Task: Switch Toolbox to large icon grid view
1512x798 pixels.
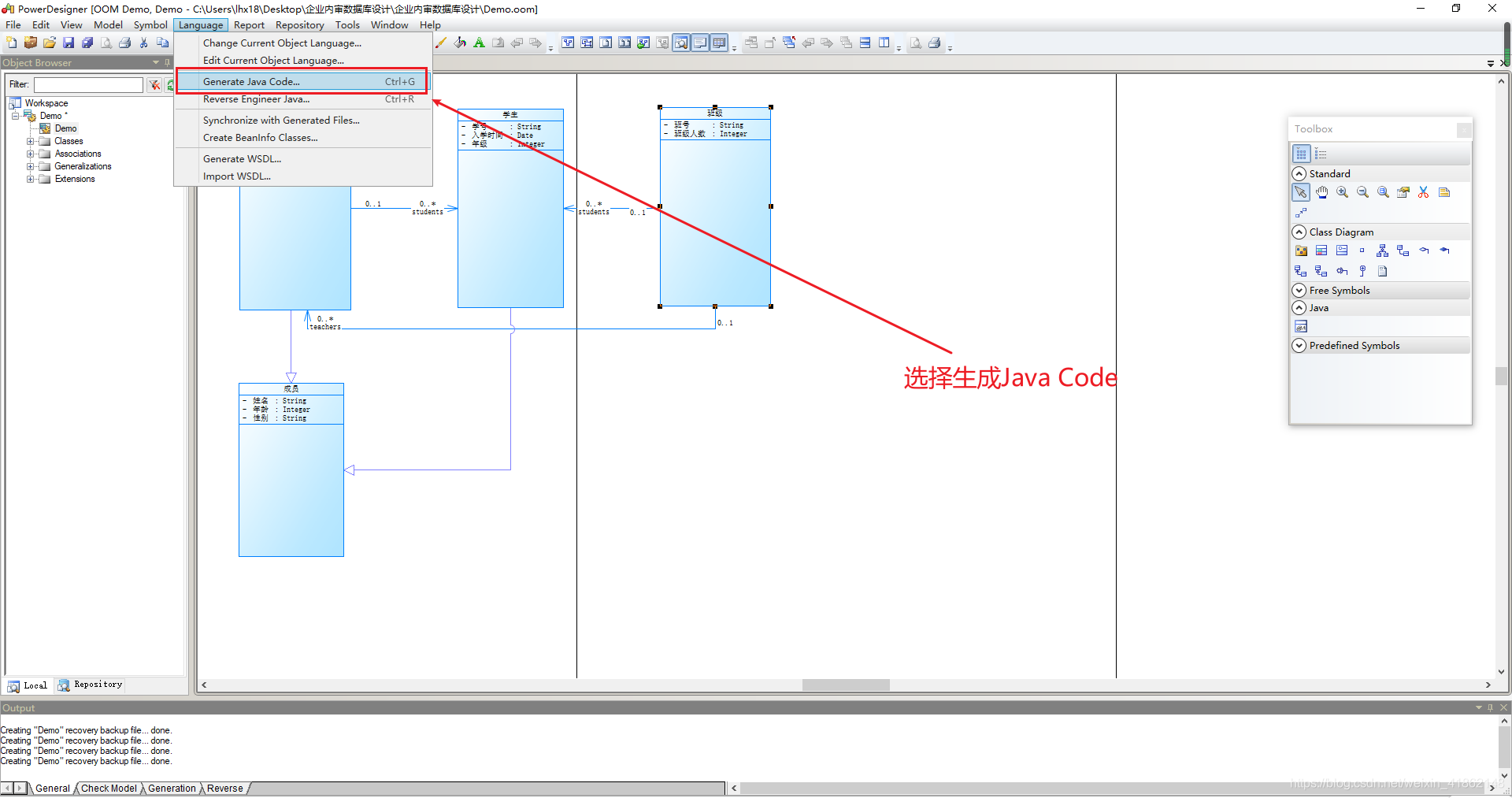Action: pyautogui.click(x=1301, y=154)
